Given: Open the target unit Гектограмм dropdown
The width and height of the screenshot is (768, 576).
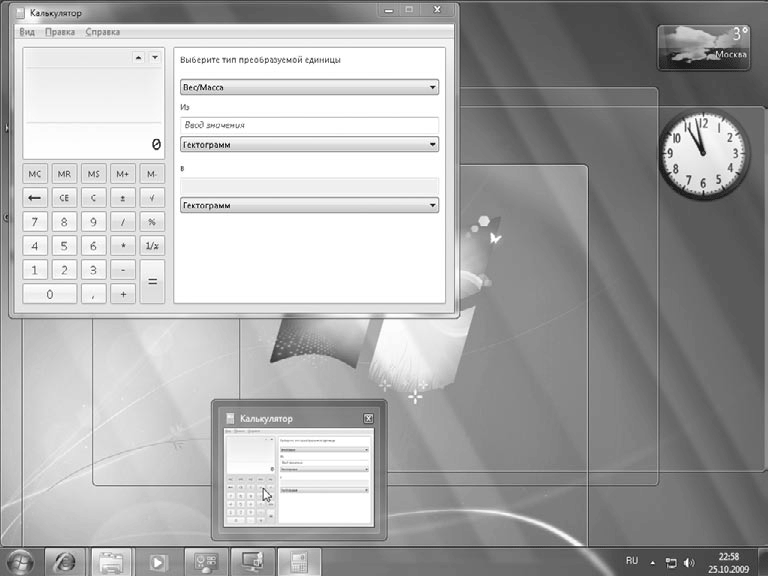Looking at the screenshot, I should point(309,205).
